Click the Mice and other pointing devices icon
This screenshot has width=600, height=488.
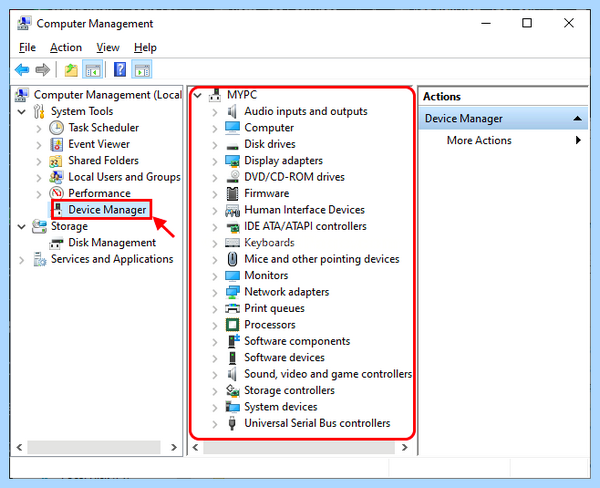click(232, 259)
